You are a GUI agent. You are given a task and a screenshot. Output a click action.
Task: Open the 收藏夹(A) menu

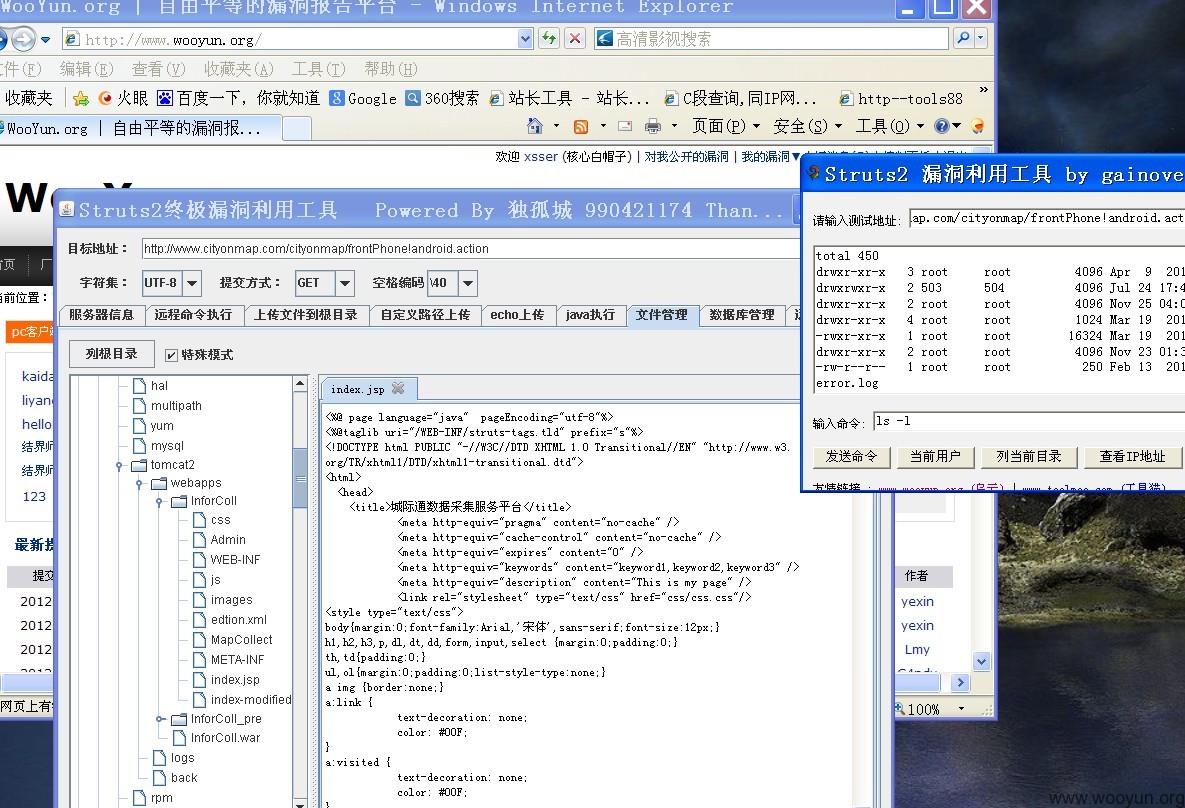238,69
